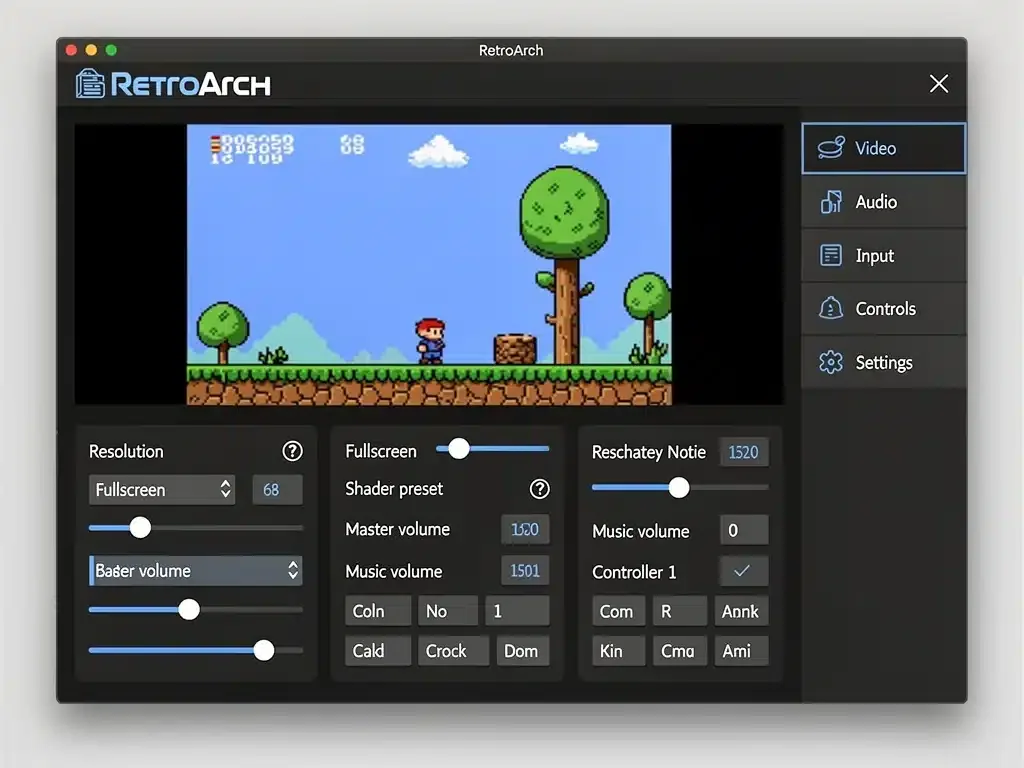Click the Coln button
1024x768 pixels.
pos(378,611)
